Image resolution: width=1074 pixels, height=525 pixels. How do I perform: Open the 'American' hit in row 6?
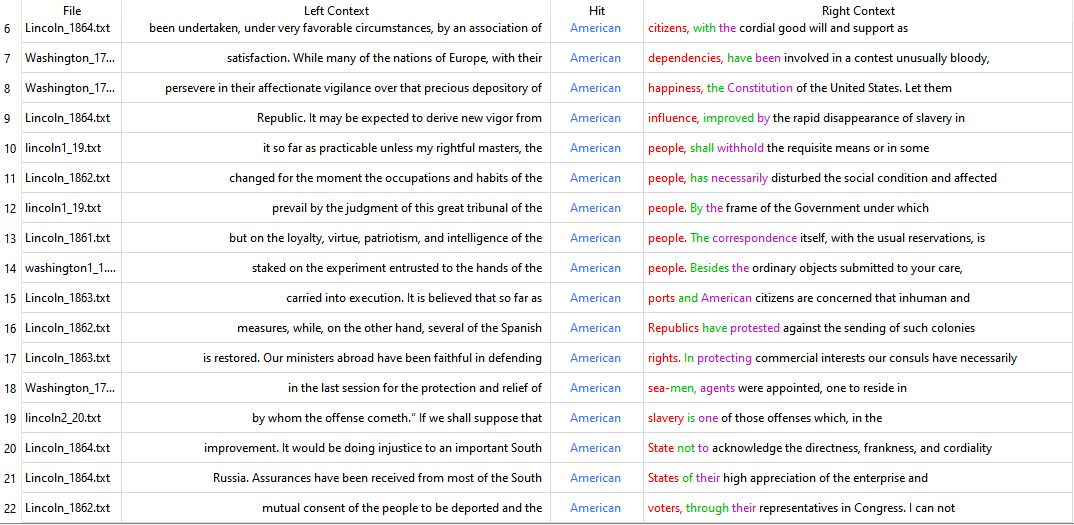(595, 28)
